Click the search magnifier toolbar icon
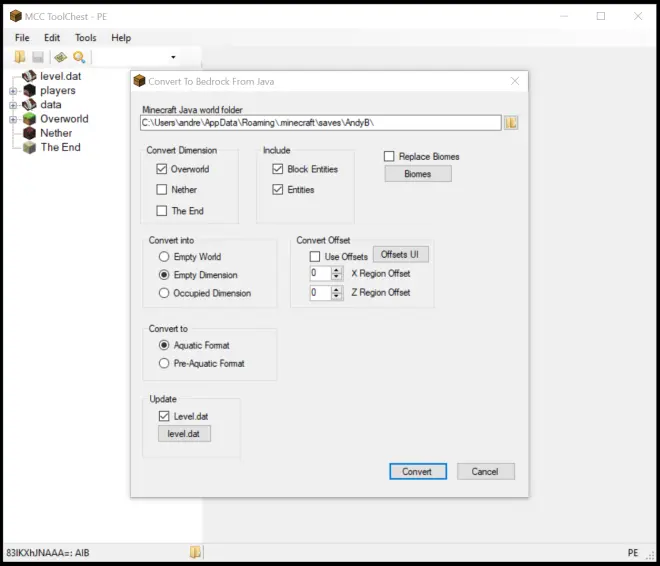The width and height of the screenshot is (660, 566). 79,57
